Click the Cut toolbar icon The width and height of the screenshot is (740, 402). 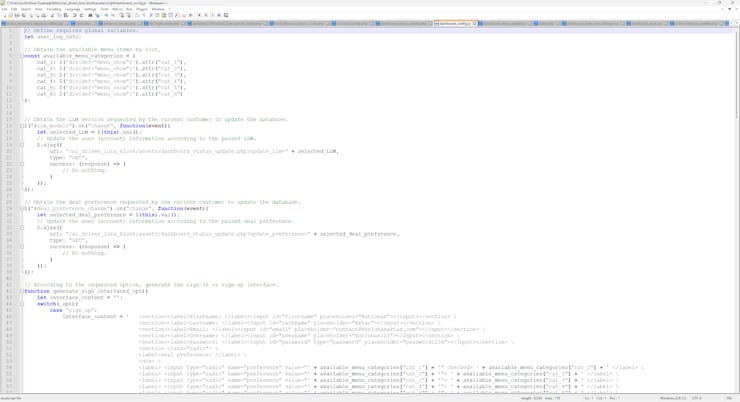(x=52, y=15)
